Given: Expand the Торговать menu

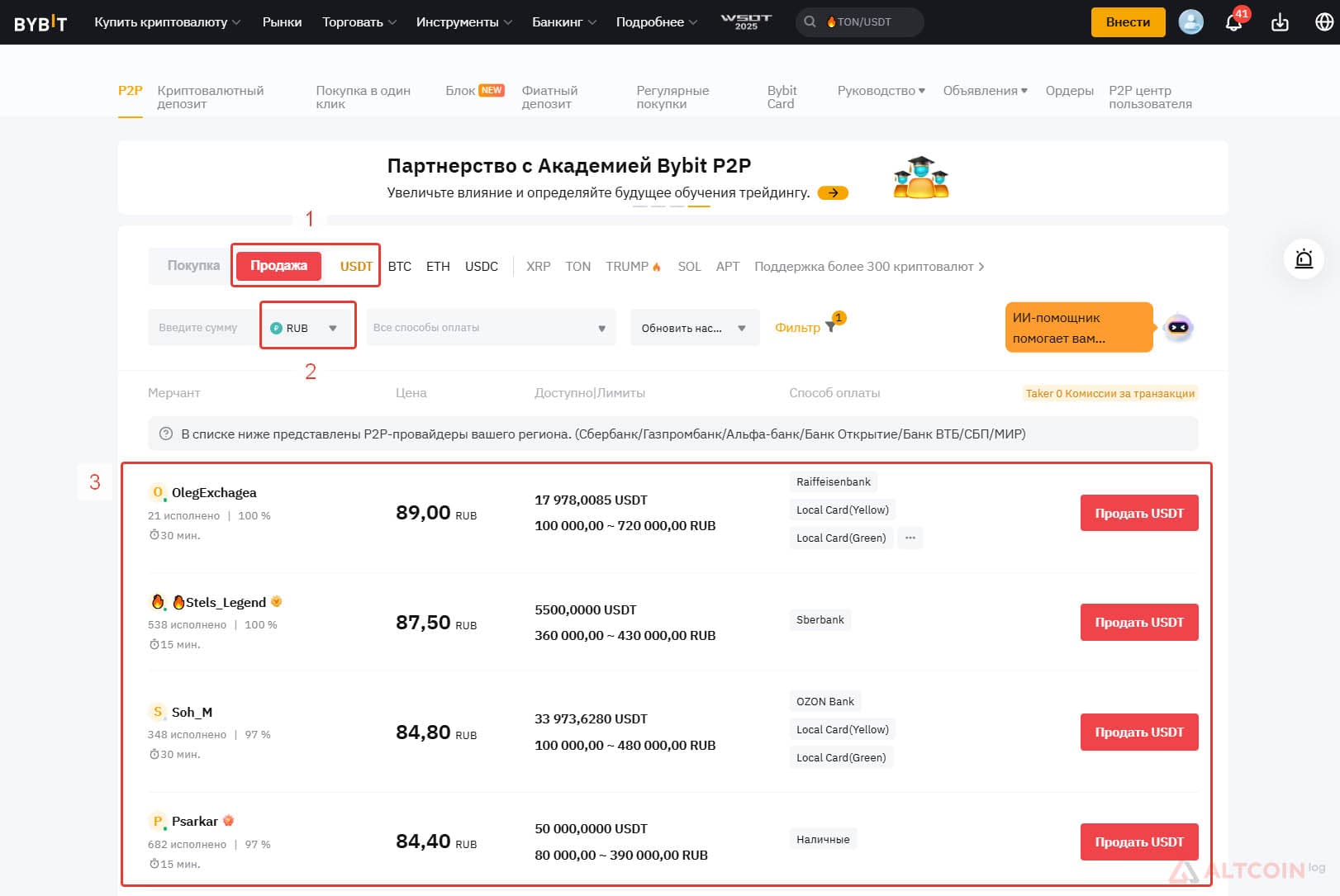Looking at the screenshot, I should [x=359, y=22].
